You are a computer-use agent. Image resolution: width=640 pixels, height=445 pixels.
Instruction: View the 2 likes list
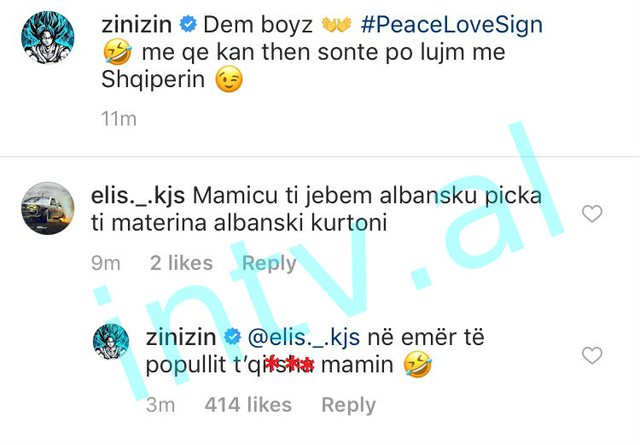181,263
